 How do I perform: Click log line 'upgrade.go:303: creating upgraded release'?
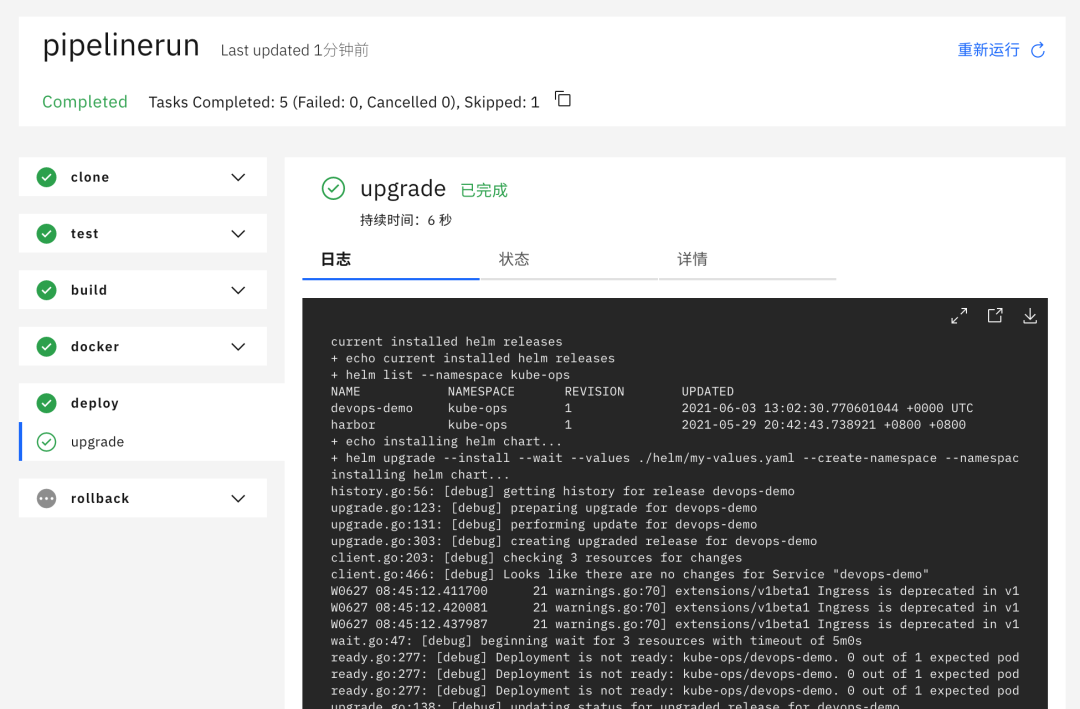pyautogui.click(x=574, y=541)
